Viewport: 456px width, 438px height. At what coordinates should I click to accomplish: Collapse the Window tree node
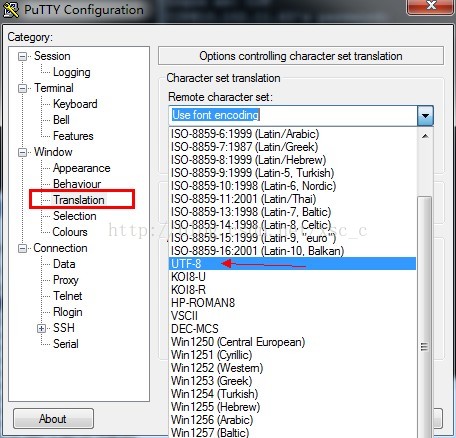[x=22, y=152]
